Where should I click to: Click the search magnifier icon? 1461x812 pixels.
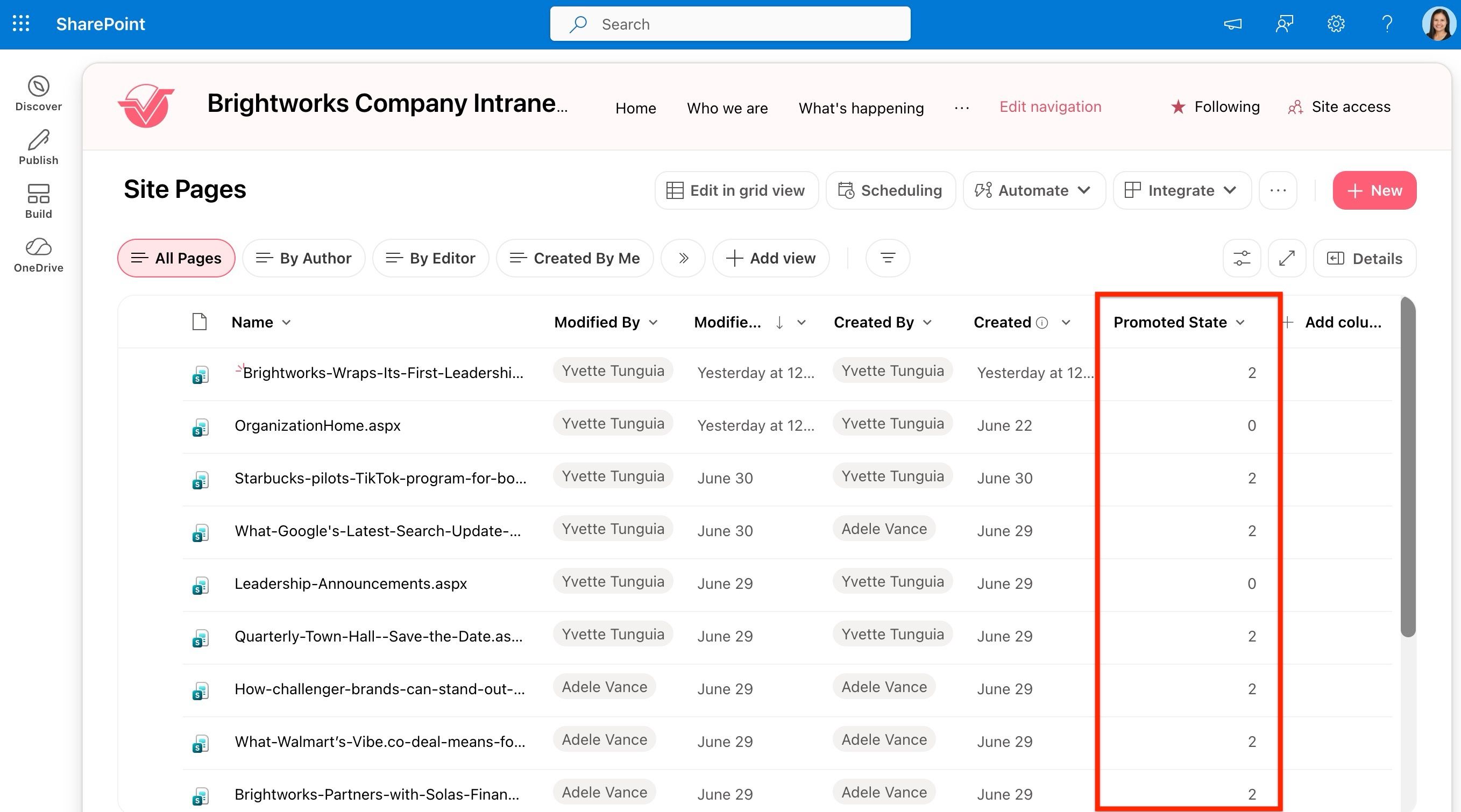click(x=578, y=24)
